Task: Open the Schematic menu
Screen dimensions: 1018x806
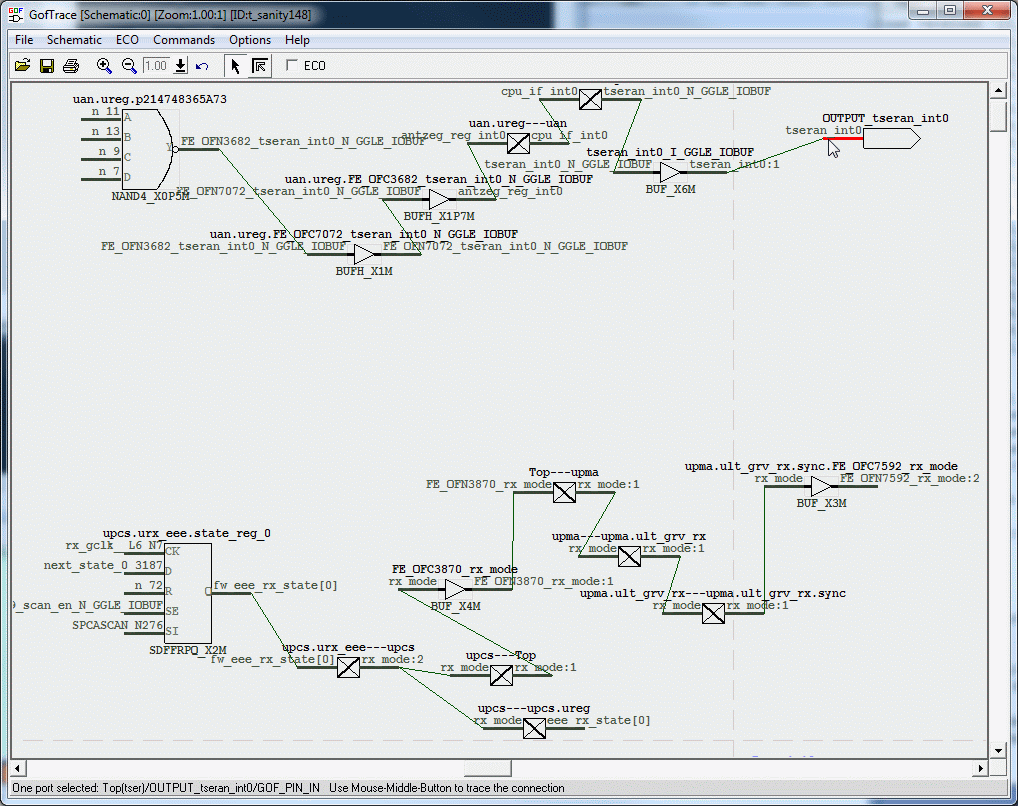Action: 74,40
